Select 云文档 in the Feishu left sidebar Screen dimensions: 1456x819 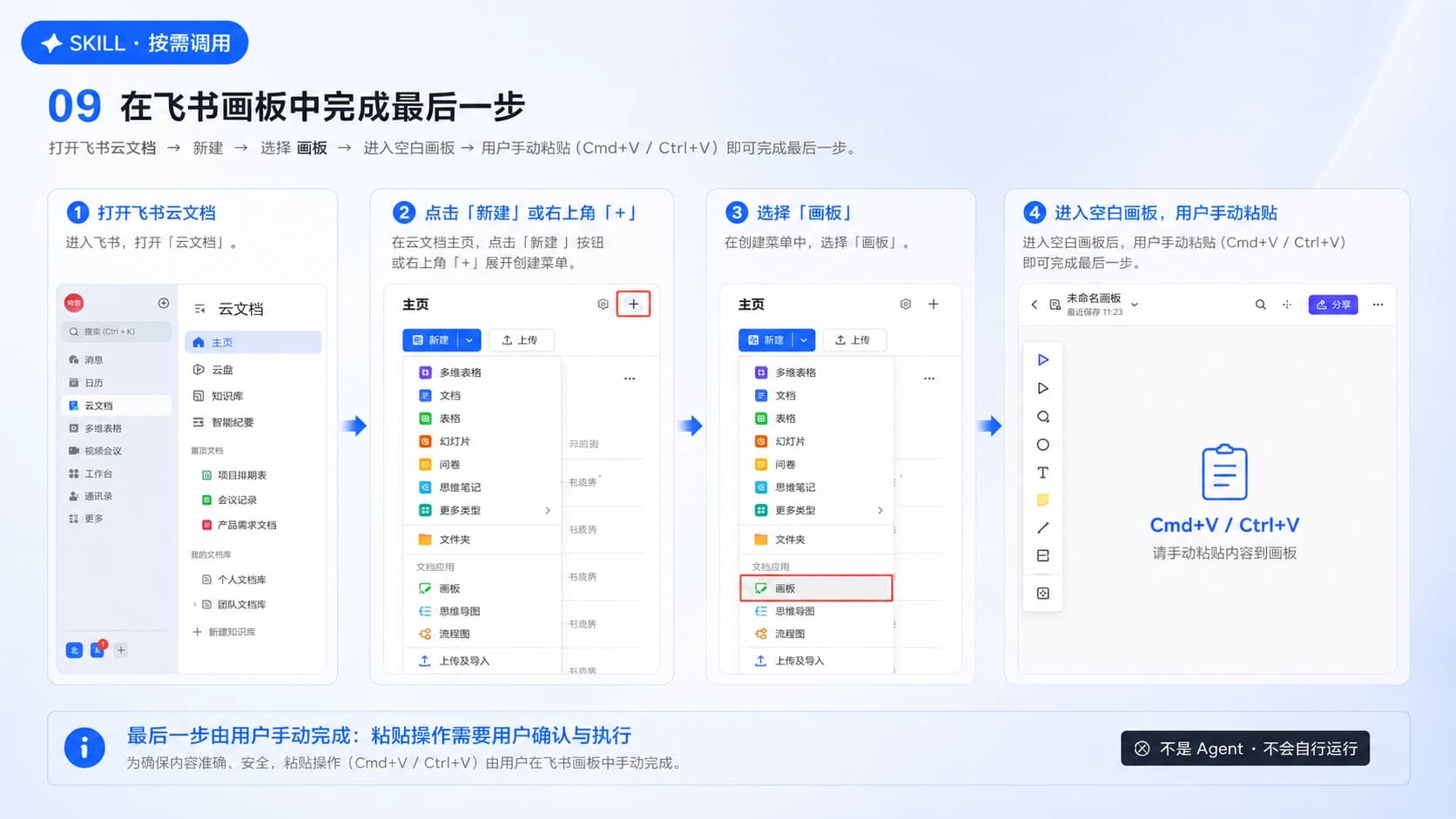116,406
